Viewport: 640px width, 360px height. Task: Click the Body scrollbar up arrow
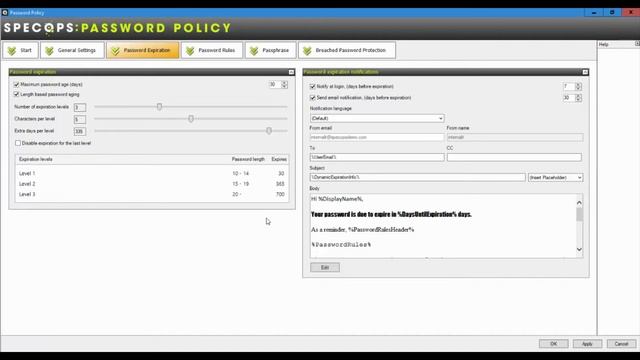click(x=579, y=202)
